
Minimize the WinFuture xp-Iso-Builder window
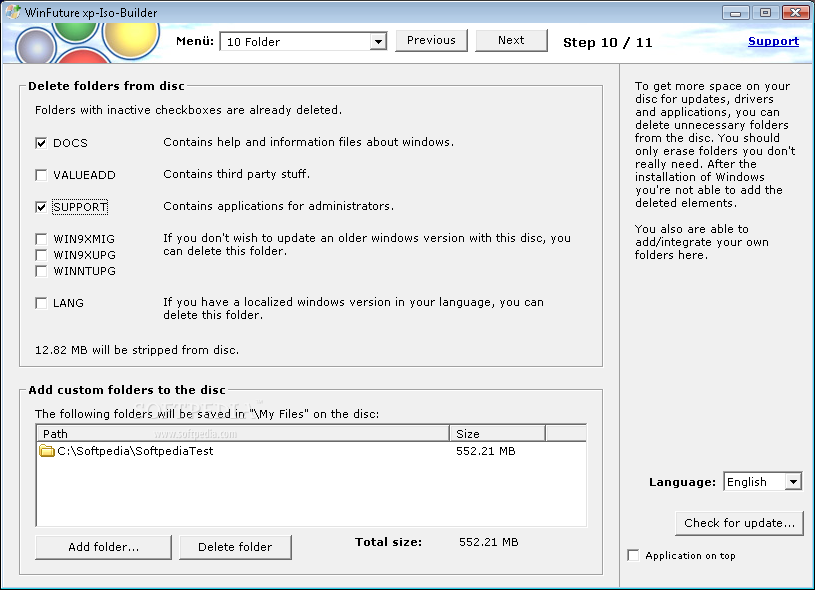(735, 12)
